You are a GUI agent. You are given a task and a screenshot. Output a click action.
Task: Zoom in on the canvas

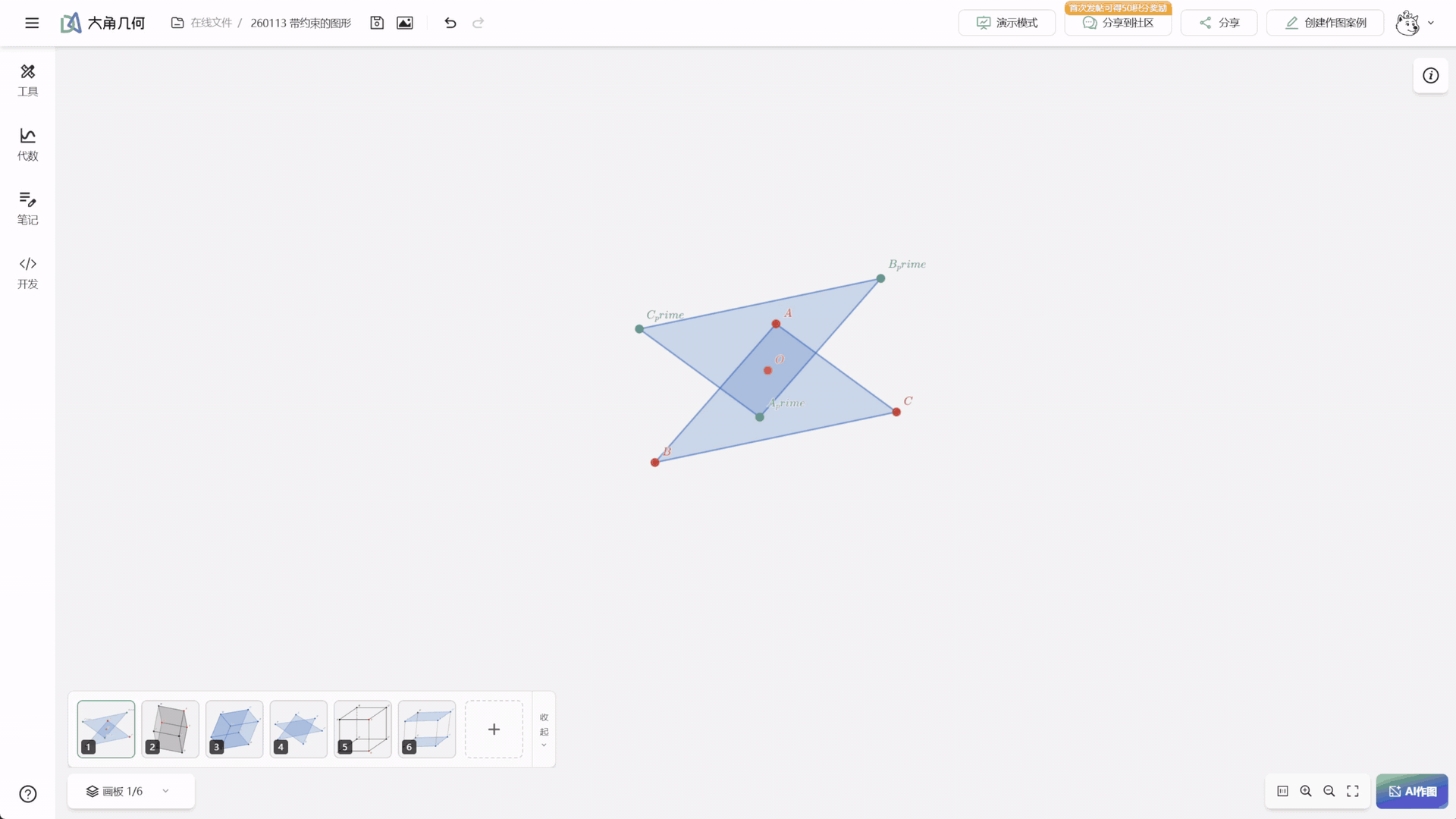click(x=1306, y=791)
